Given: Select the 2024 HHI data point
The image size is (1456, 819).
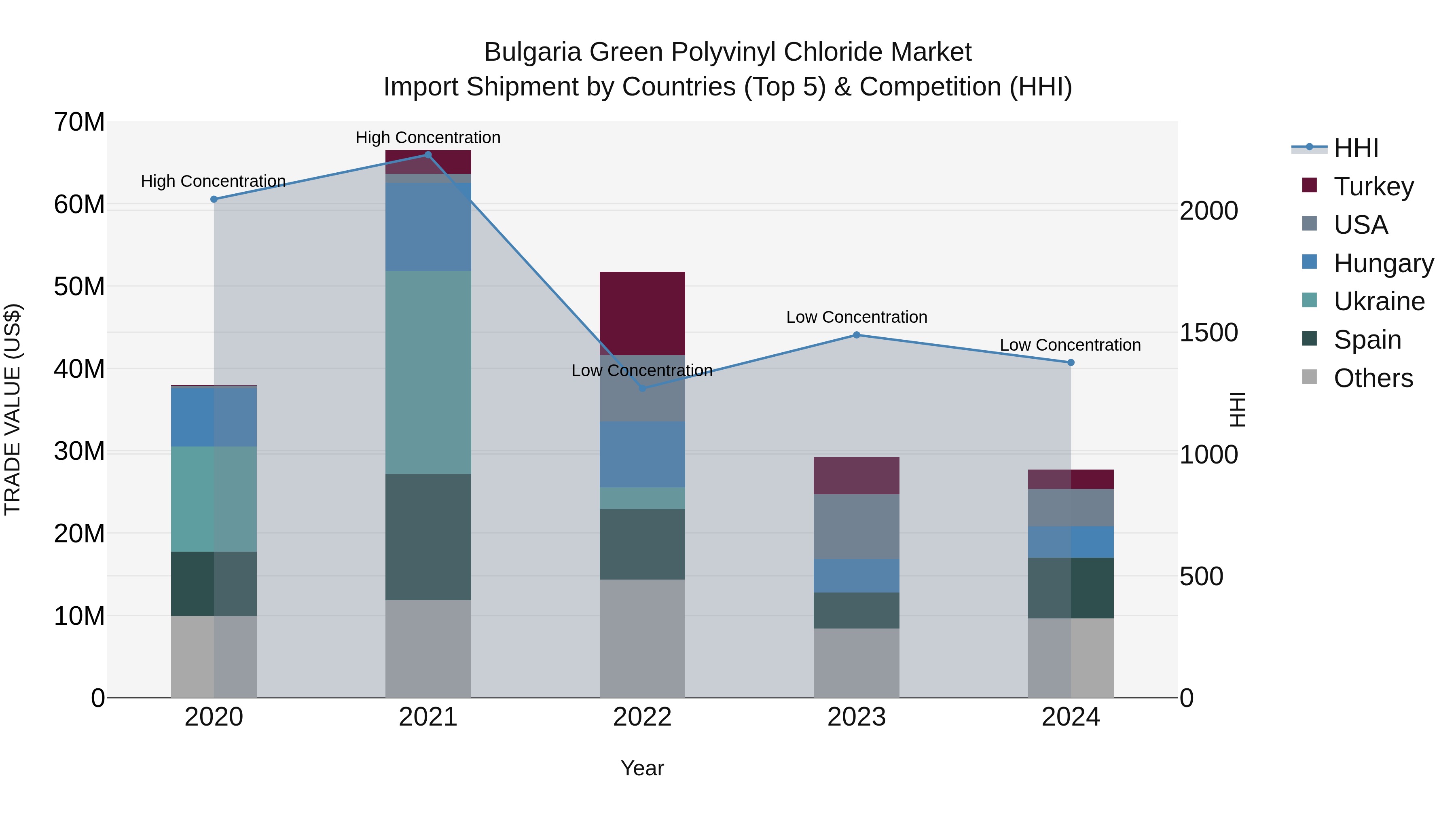Looking at the screenshot, I should point(1071,362).
